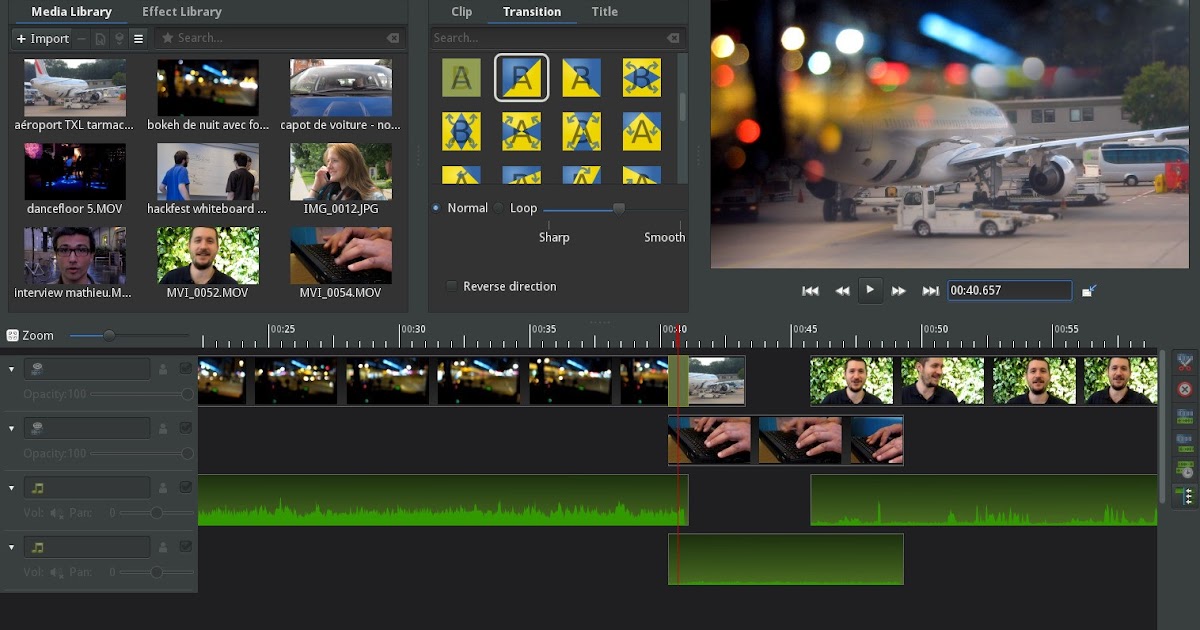Image resolution: width=1200 pixels, height=630 pixels.
Task: Select the Normal transition mode radio
Action: (x=436, y=208)
